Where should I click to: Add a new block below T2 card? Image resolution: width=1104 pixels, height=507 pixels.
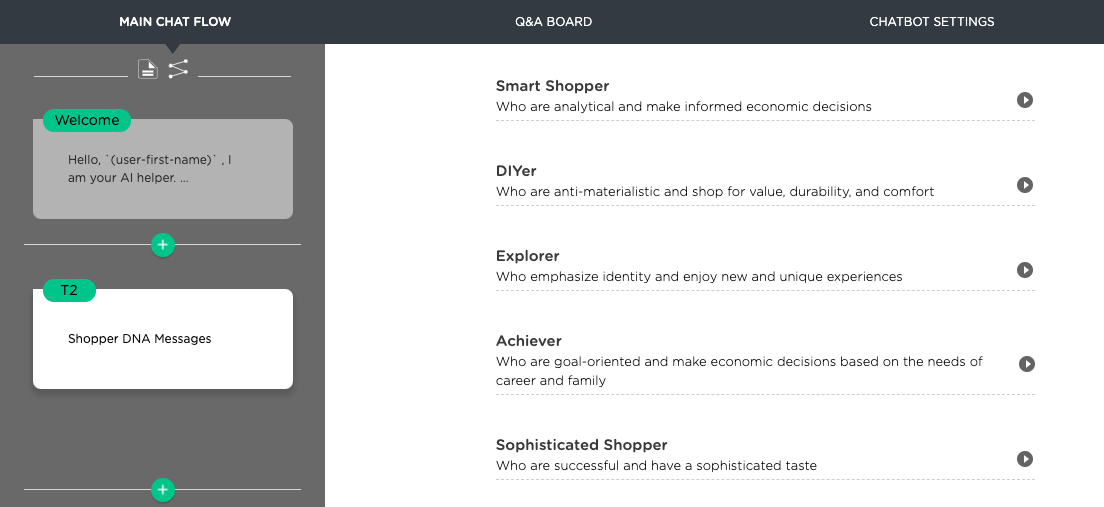pos(163,489)
